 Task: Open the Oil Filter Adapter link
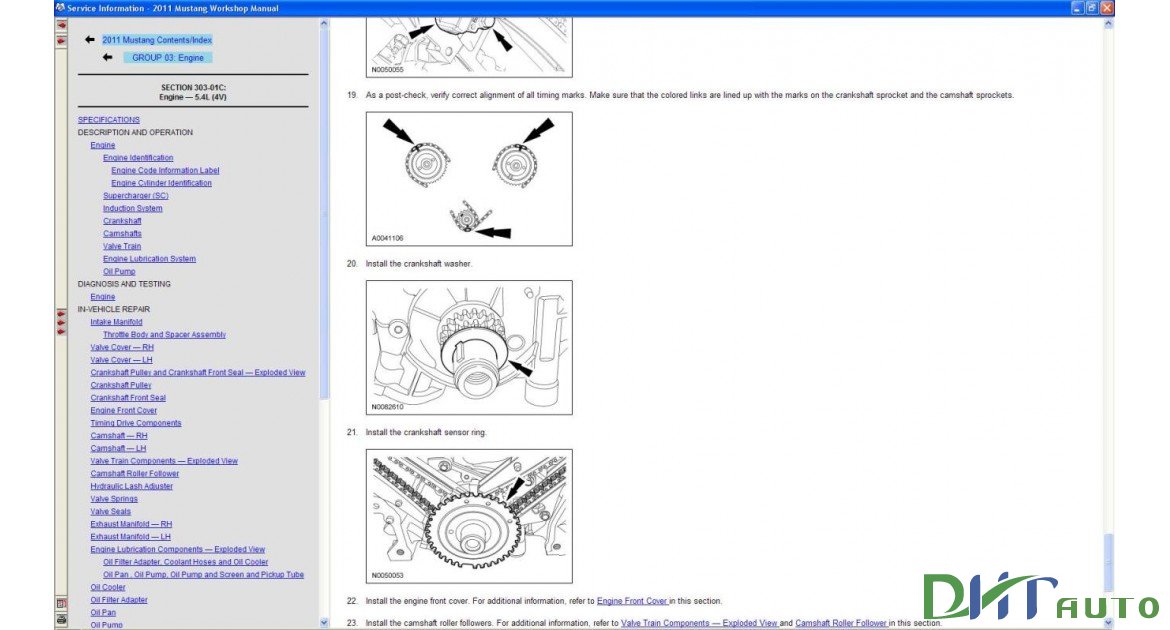(x=119, y=601)
